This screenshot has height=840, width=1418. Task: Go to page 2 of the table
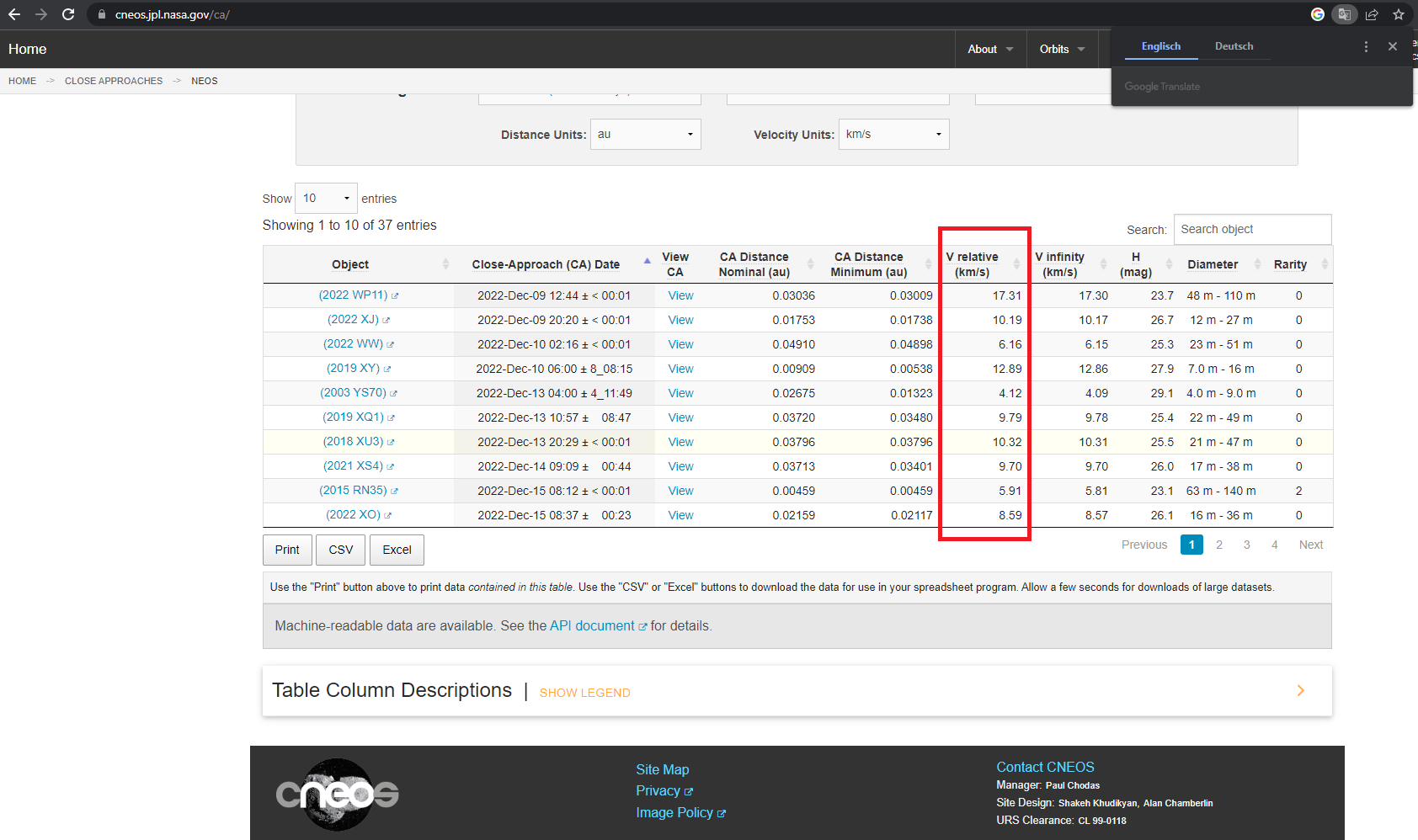(x=1219, y=545)
